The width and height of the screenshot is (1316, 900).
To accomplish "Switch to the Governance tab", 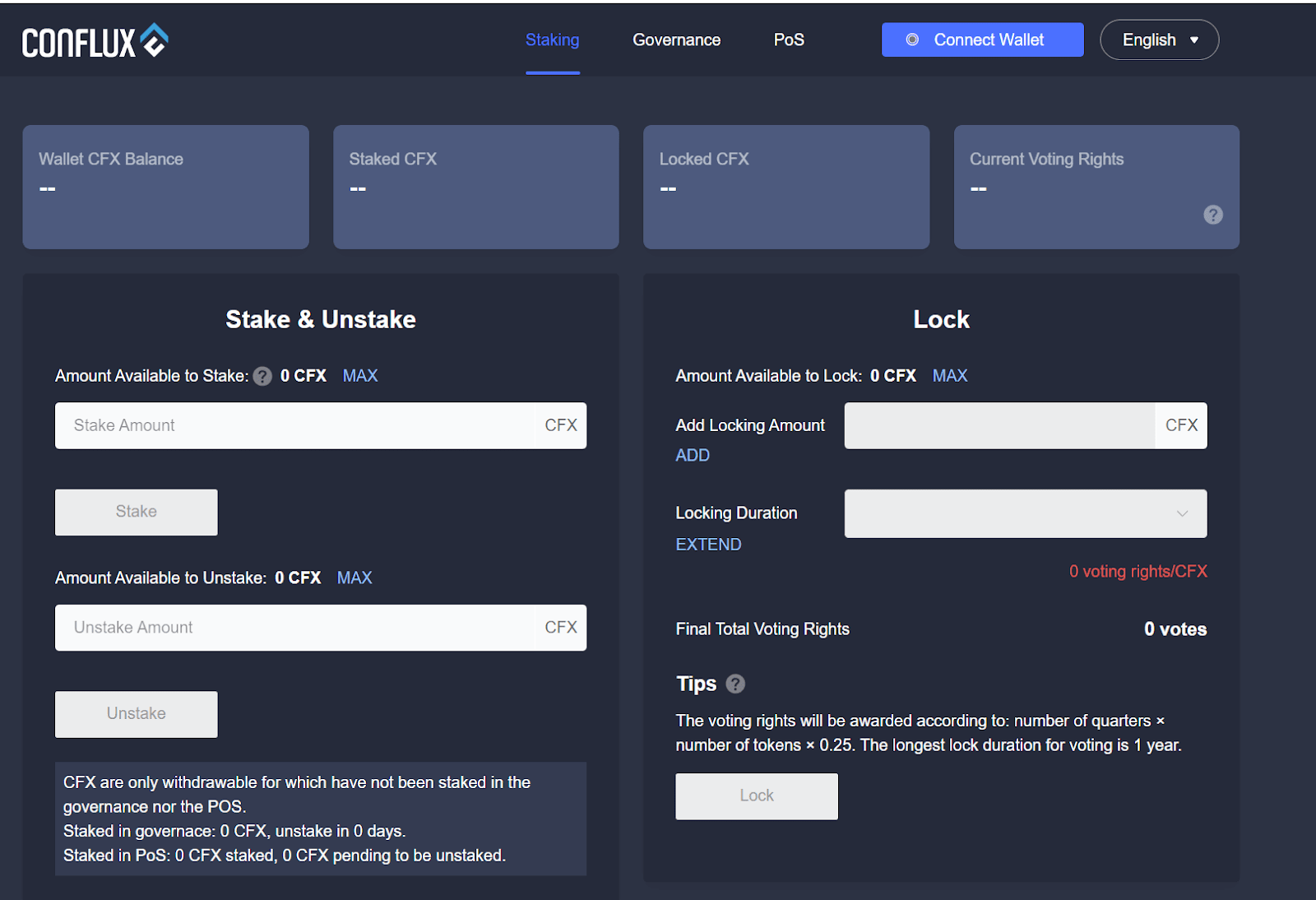I will [677, 39].
